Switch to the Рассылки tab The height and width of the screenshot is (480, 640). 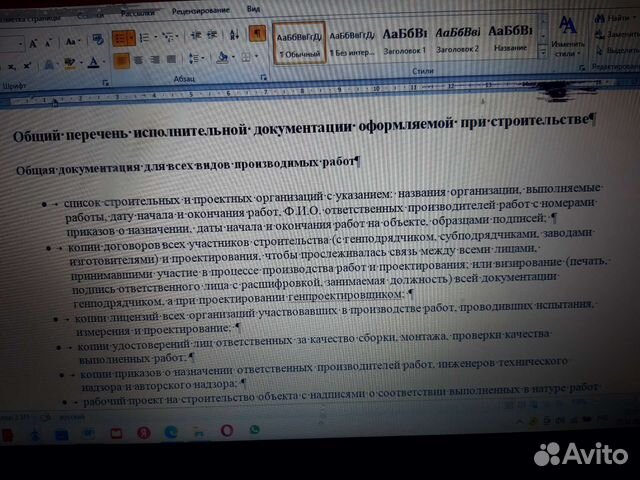138,13
